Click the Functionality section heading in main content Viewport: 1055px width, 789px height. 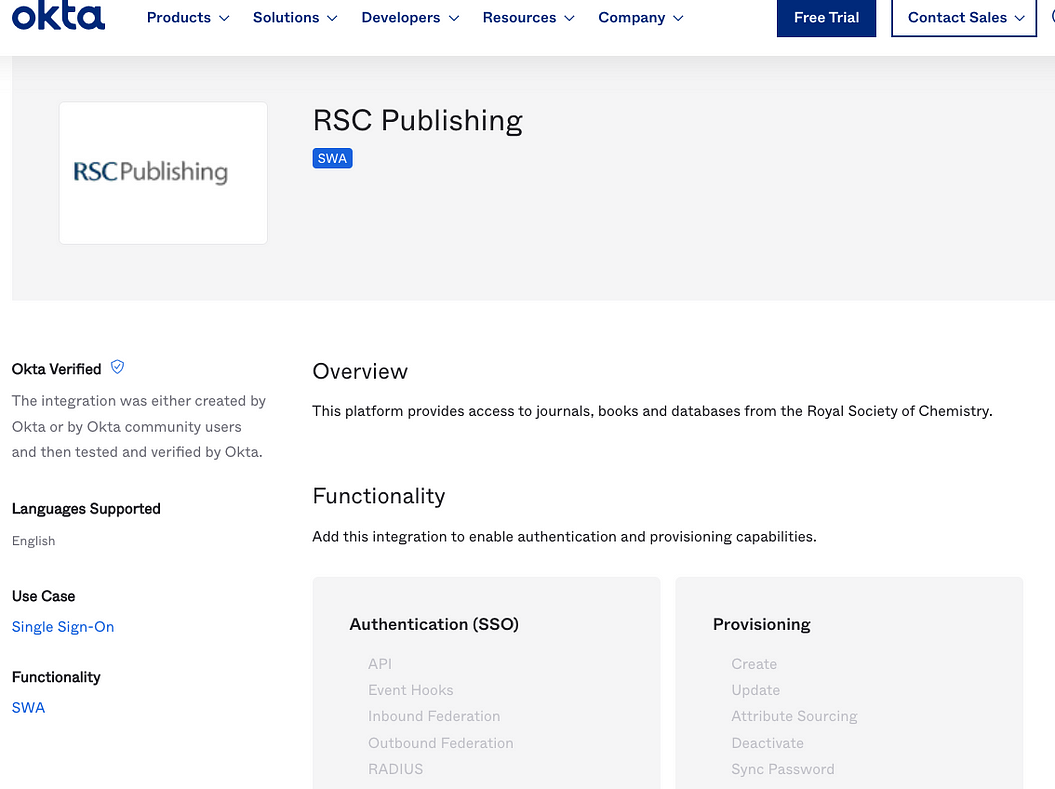[x=379, y=496]
